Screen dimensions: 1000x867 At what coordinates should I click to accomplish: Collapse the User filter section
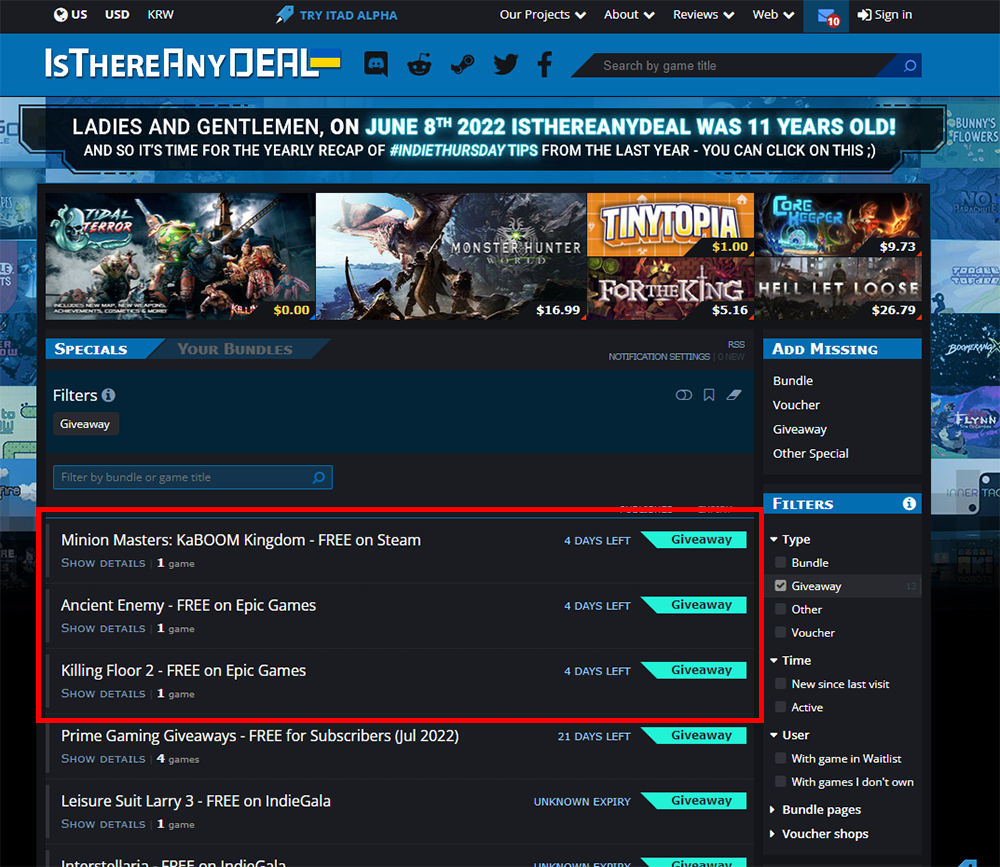pyautogui.click(x=790, y=735)
